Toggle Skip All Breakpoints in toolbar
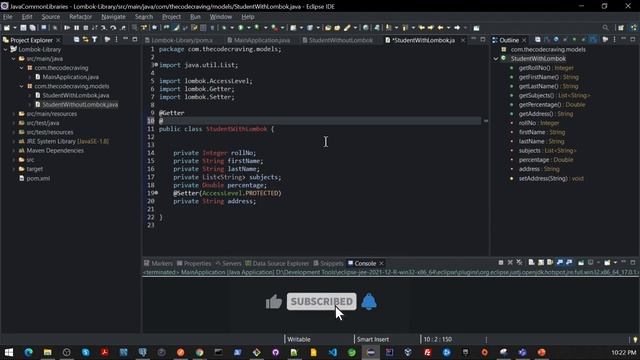The image size is (640, 360). pyautogui.click(x=55, y=28)
